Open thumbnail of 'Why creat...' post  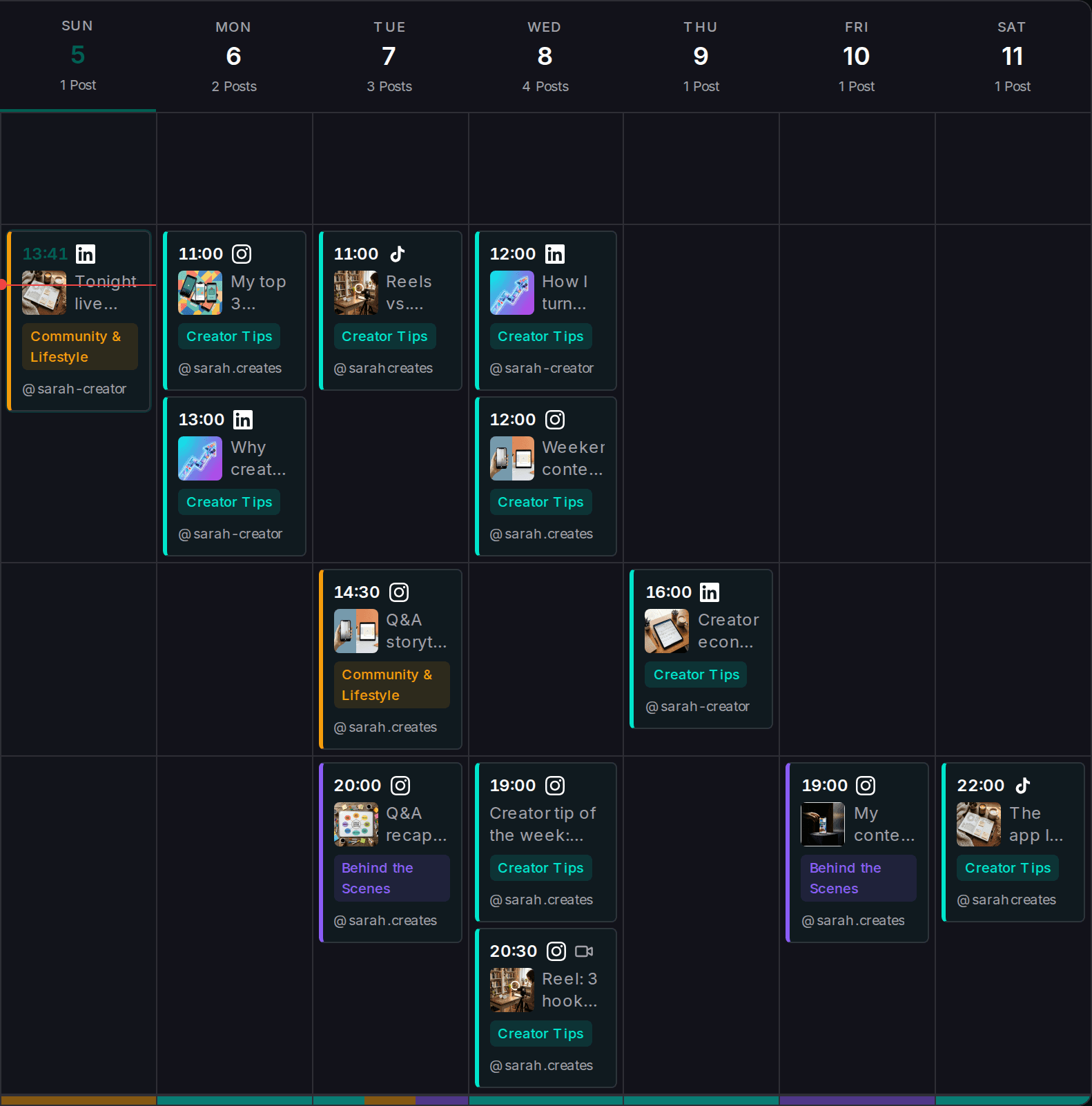[200, 458]
